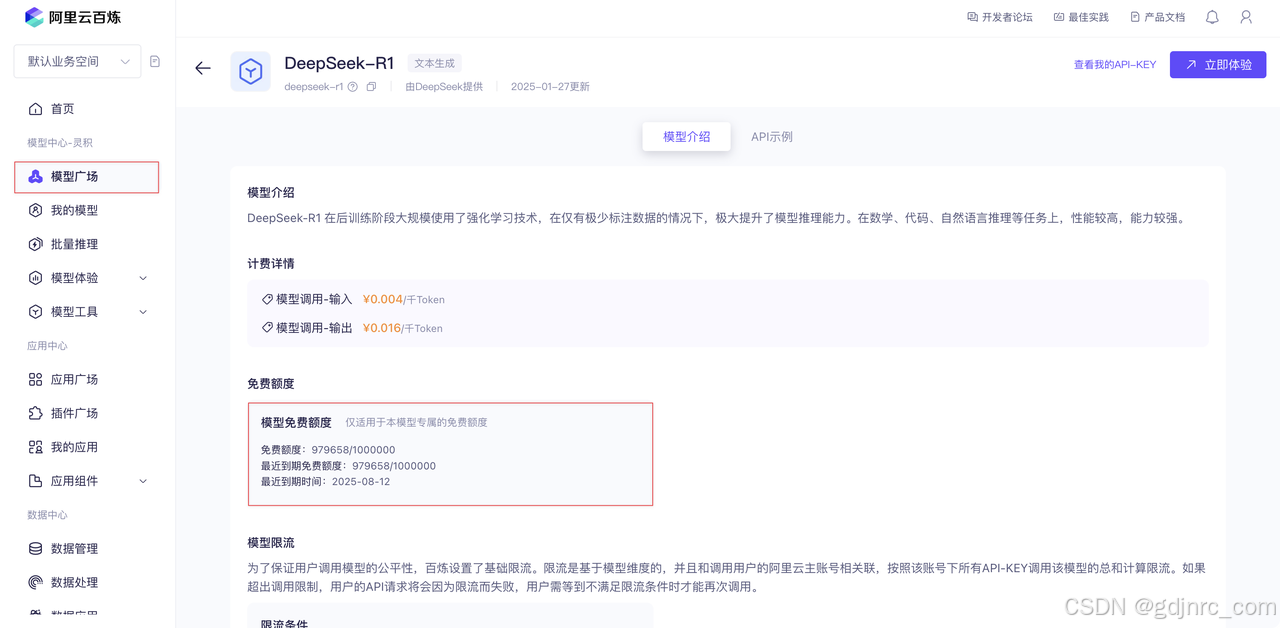Click the 开发者论坛 forum icon
This screenshot has height=628, width=1280.
coord(972,17)
